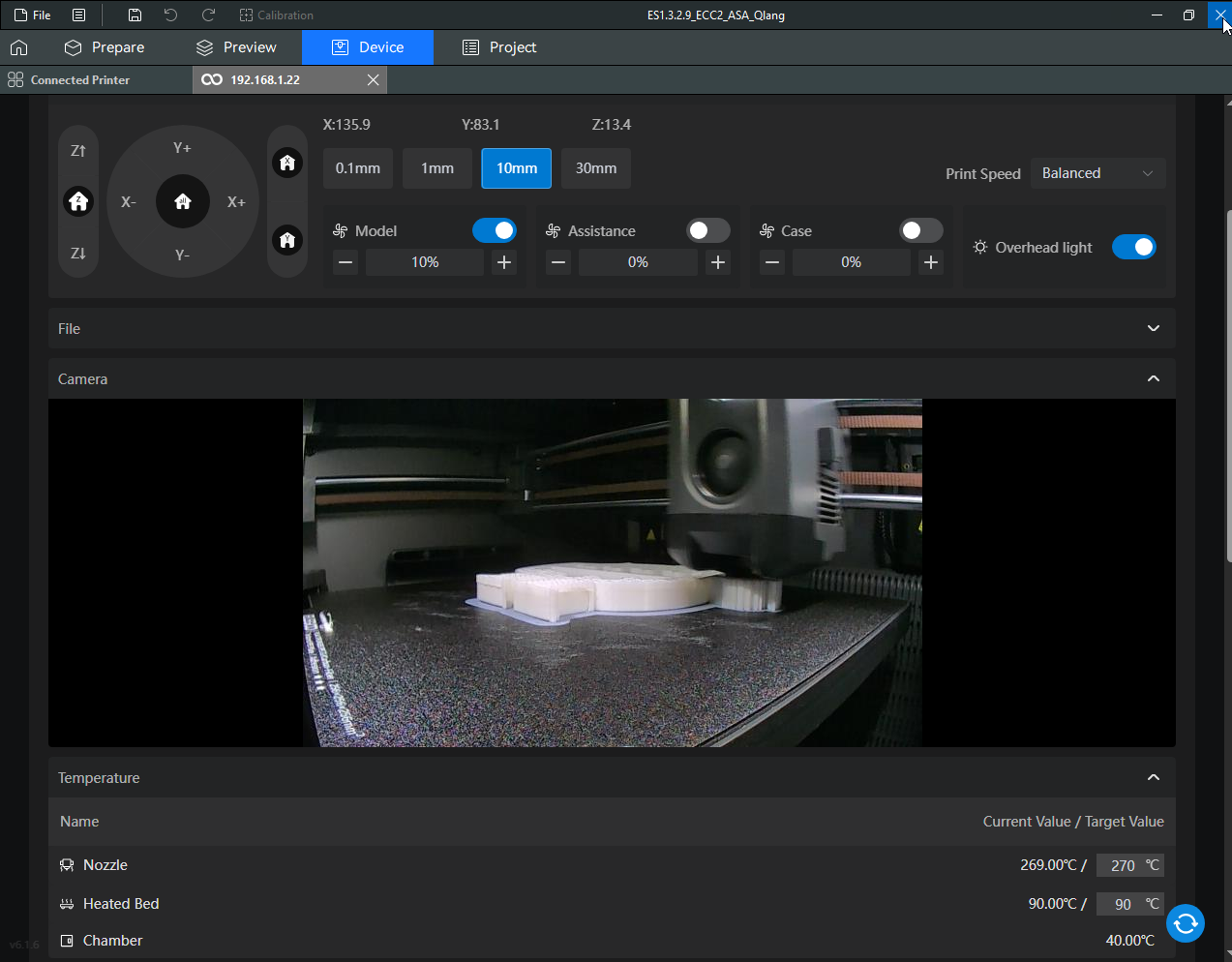Click the blue refresh circle button
The height and width of the screenshot is (962, 1232).
1185,923
